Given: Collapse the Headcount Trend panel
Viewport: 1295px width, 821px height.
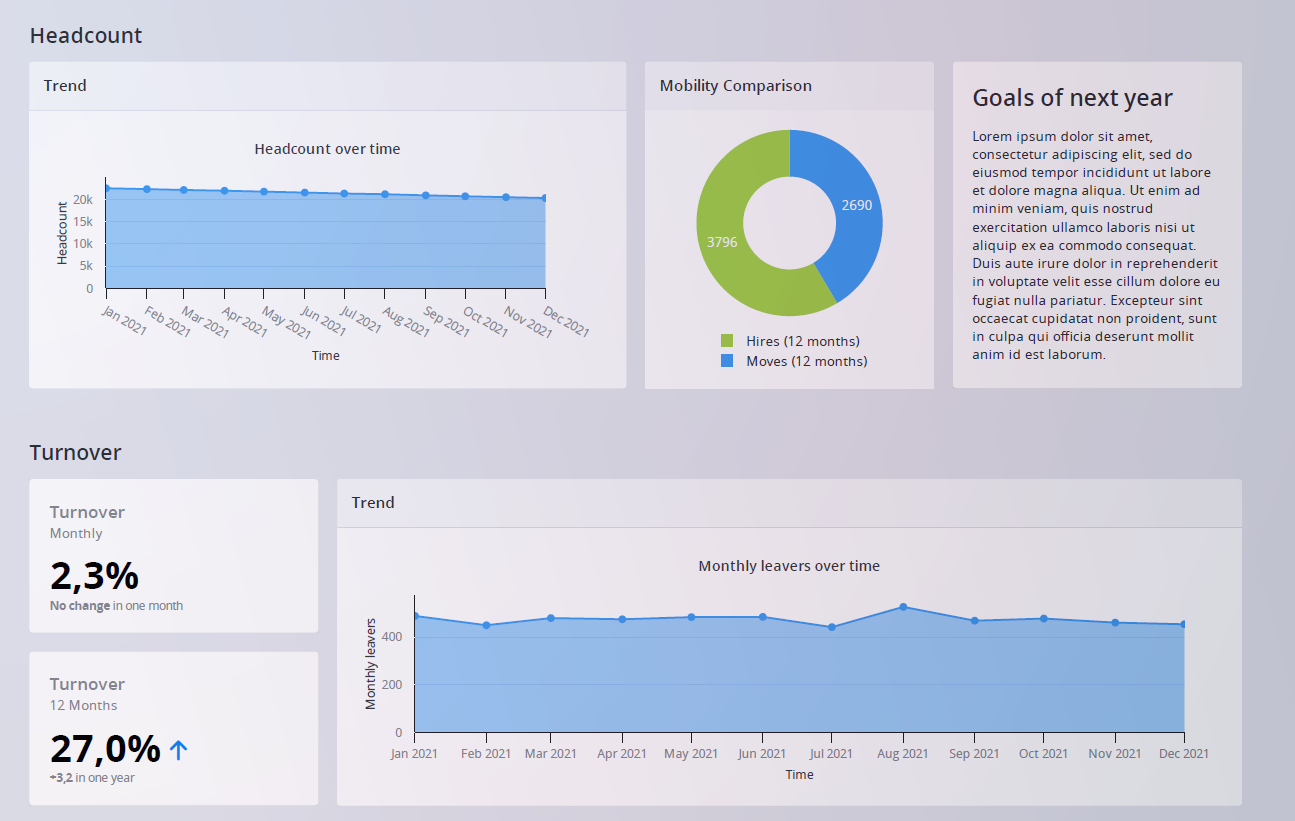Looking at the screenshot, I should point(65,86).
